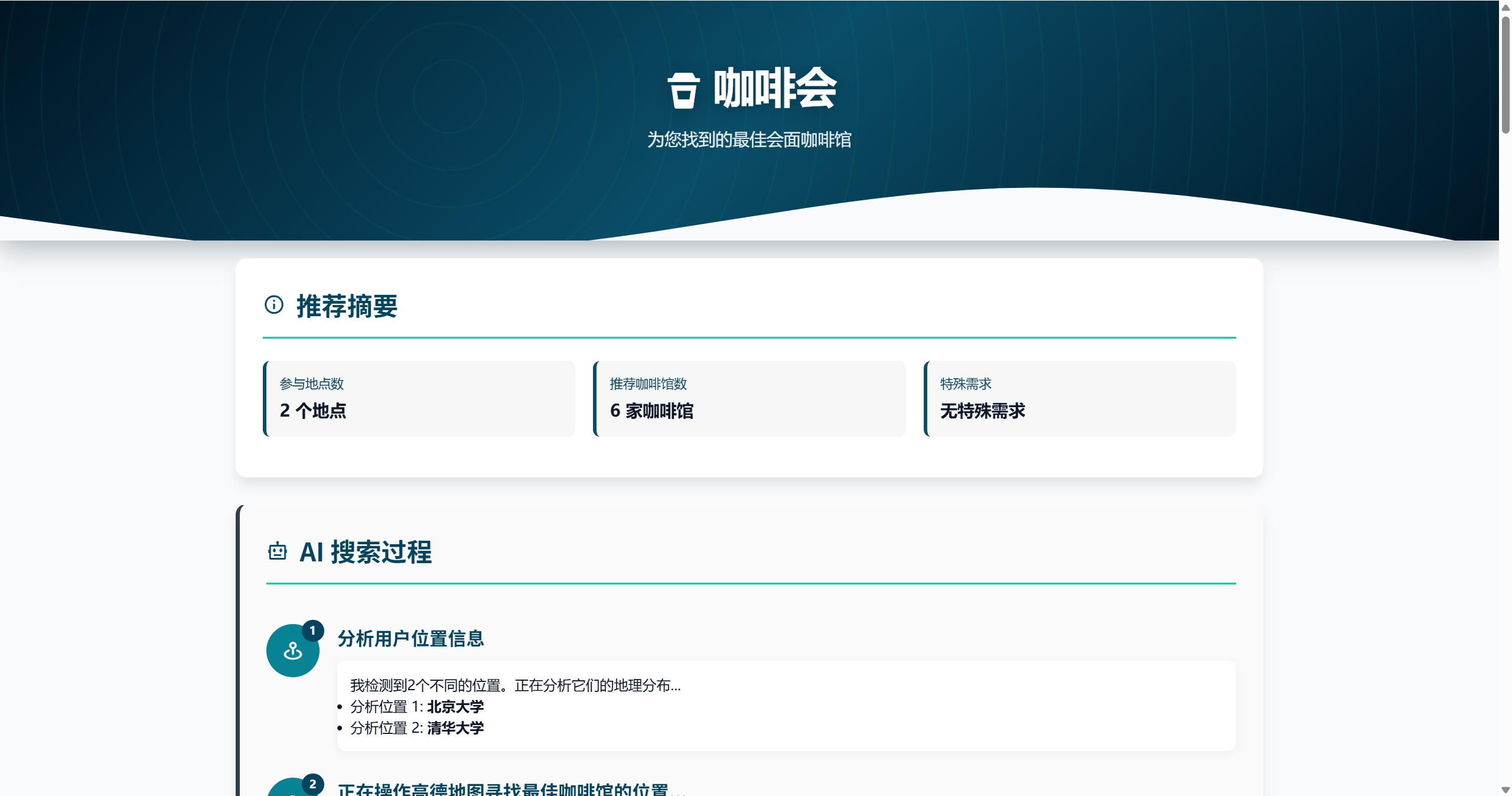Click the 正在操作高德地图 step title
1512x796 pixels.
coord(511,788)
